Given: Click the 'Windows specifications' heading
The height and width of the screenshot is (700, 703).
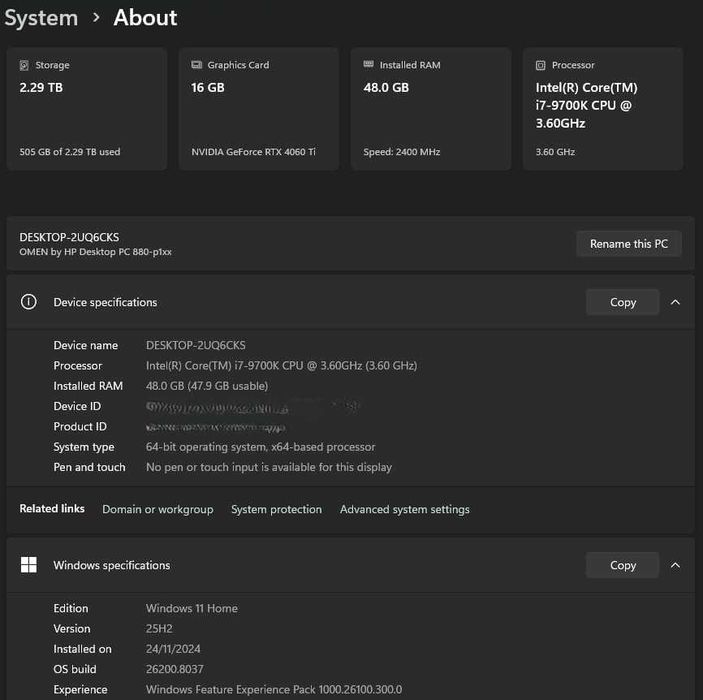Looking at the screenshot, I should tap(112, 565).
